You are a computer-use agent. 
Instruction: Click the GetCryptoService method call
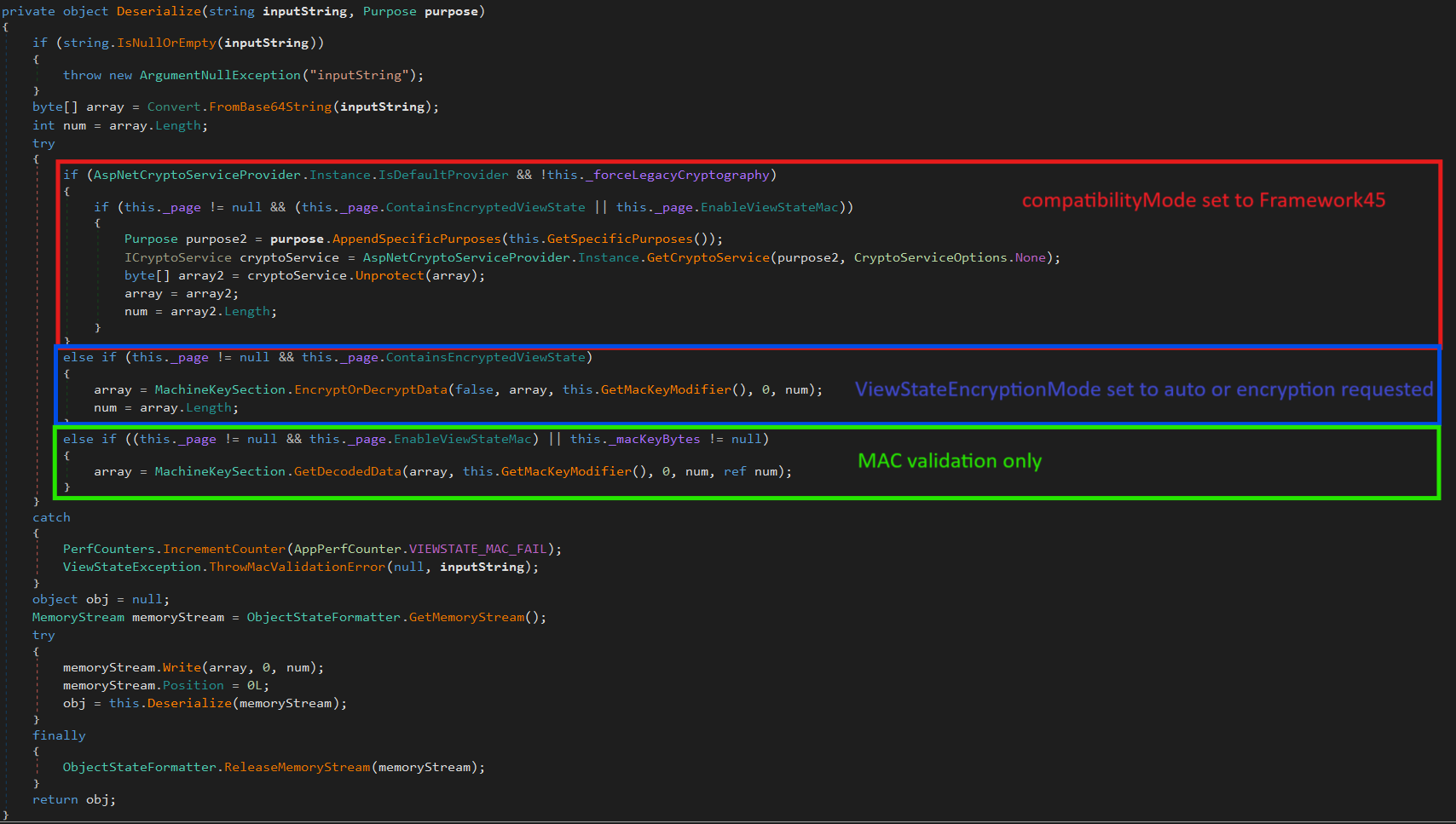coord(708,257)
